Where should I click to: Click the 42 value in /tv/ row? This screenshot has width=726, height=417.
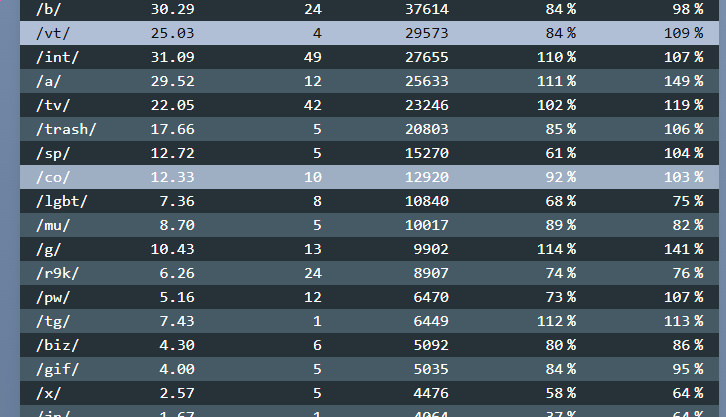pyautogui.click(x=313, y=106)
